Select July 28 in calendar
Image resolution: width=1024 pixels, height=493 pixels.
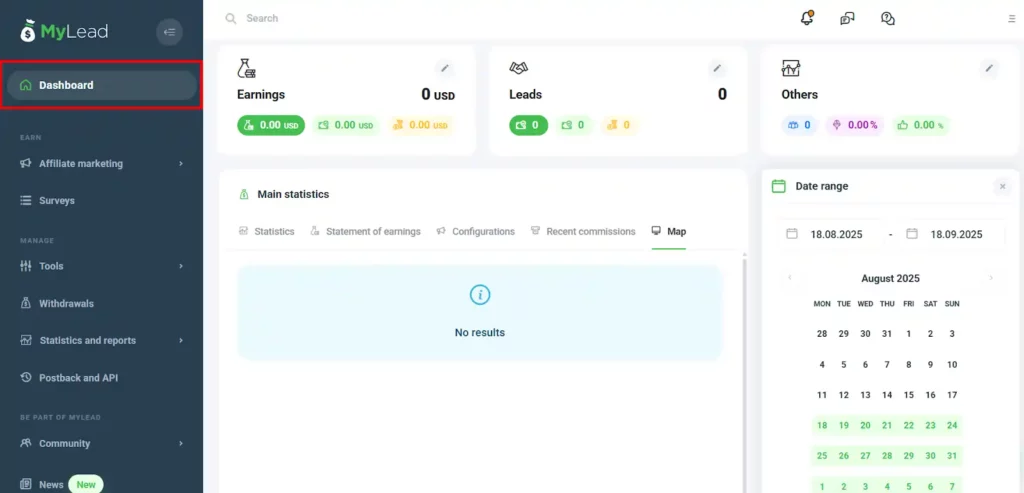point(822,334)
